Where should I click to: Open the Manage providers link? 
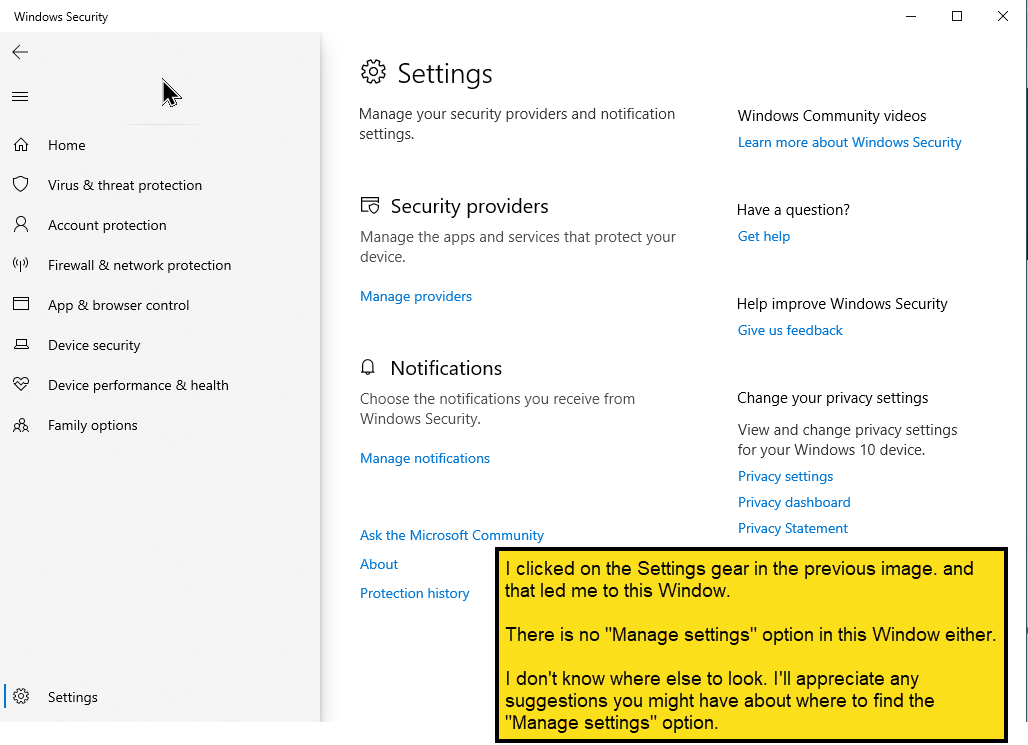(x=415, y=296)
